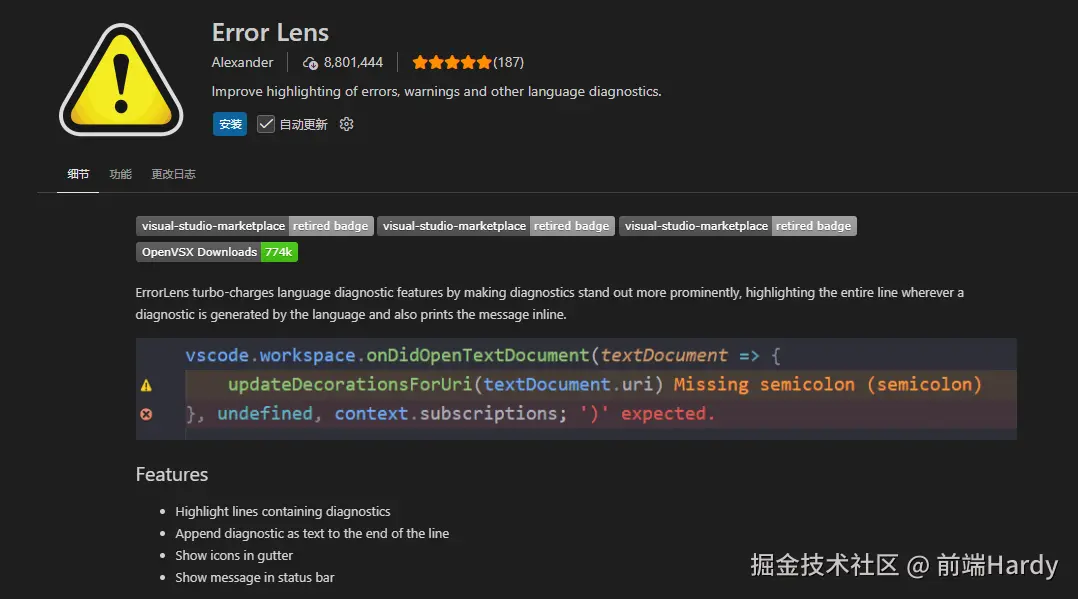The height and width of the screenshot is (599, 1078).
Task: Click the OpenVSX Downloads 774k badge
Action: click(217, 252)
